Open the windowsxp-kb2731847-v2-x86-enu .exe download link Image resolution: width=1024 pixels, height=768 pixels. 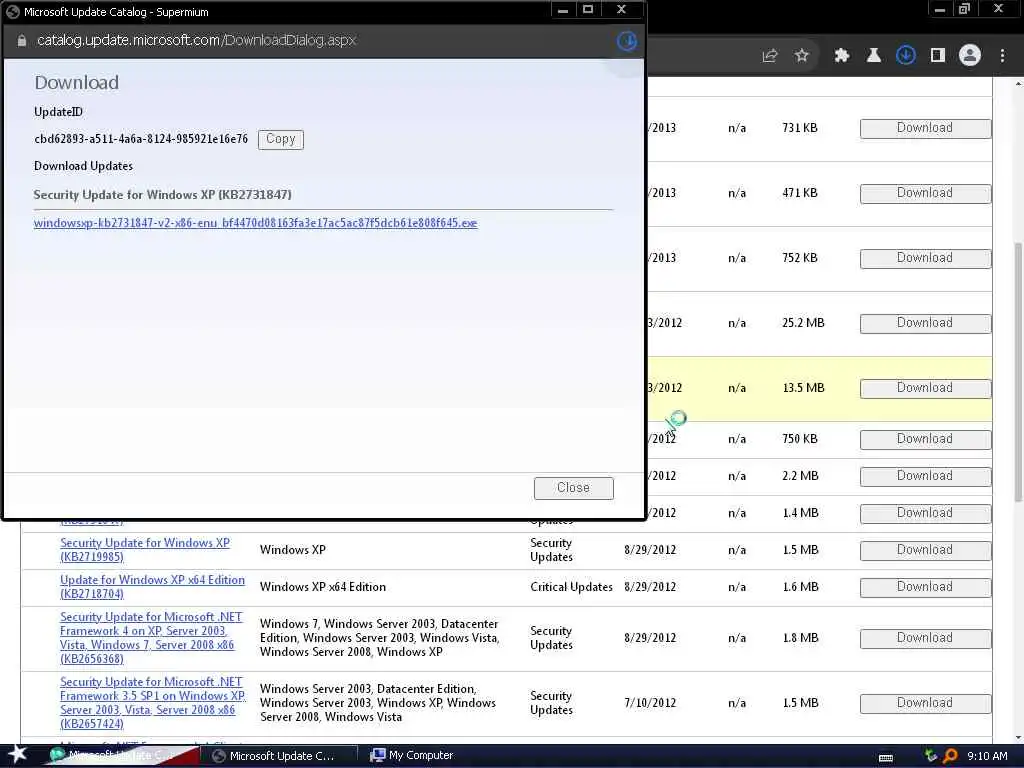[x=255, y=223]
